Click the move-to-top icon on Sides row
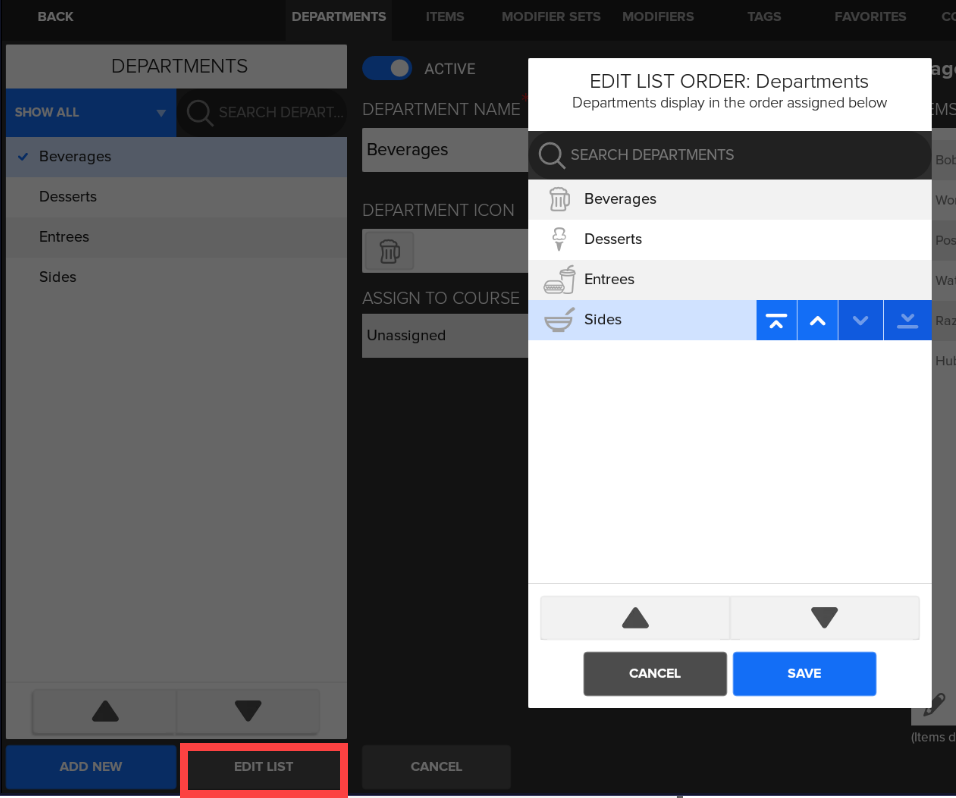956x798 pixels. point(776,320)
